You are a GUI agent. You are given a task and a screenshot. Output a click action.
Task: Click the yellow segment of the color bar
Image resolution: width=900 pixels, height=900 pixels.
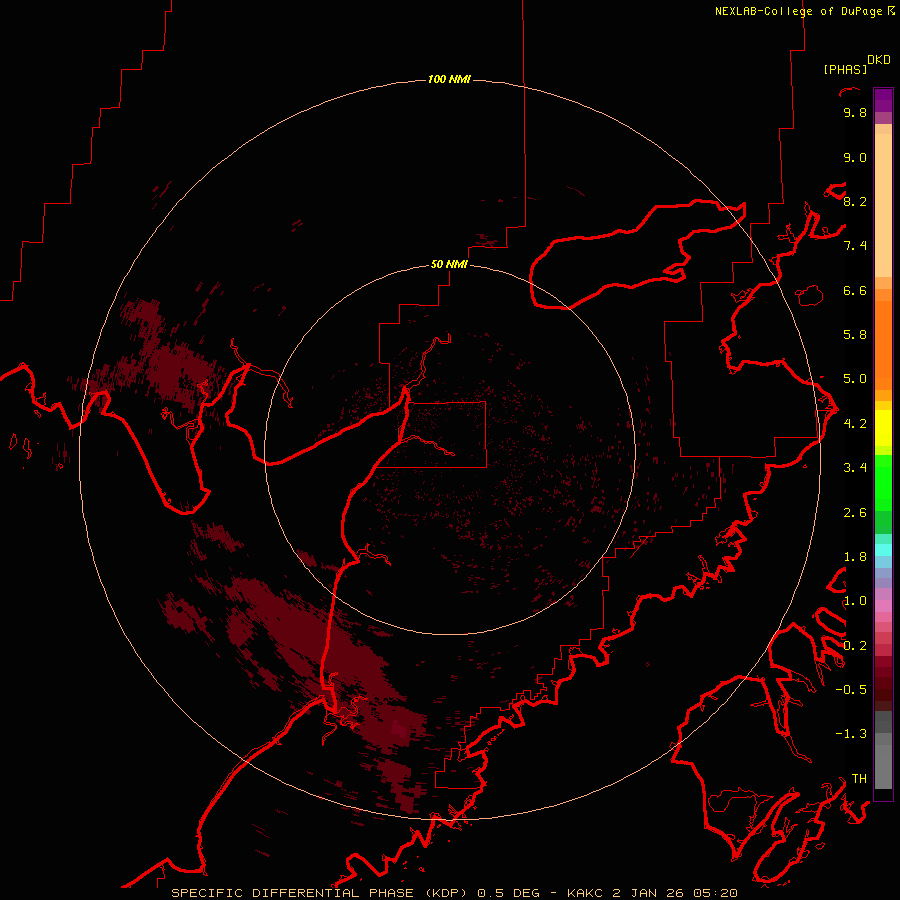(883, 428)
